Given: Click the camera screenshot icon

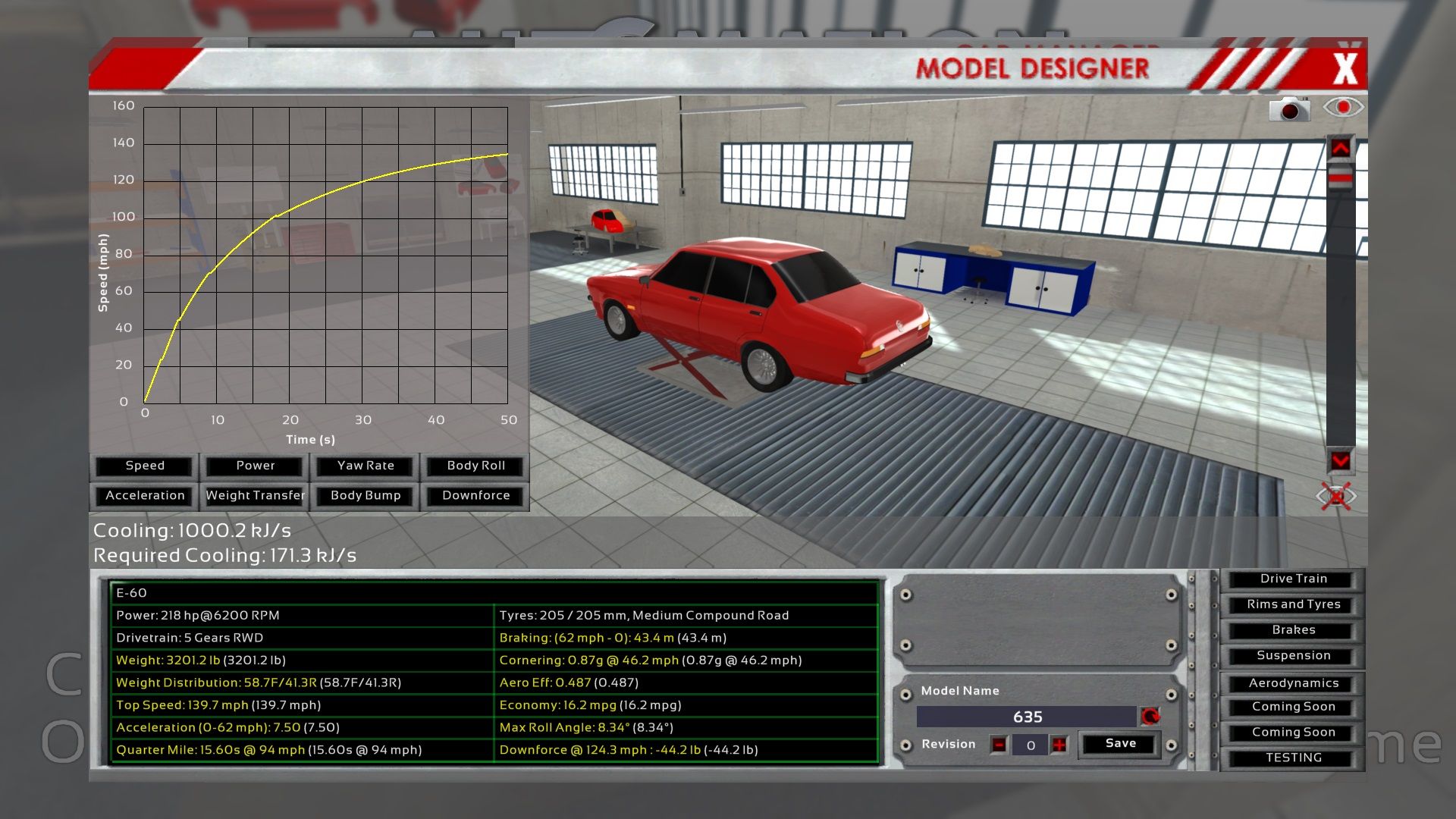Looking at the screenshot, I should (x=1289, y=109).
